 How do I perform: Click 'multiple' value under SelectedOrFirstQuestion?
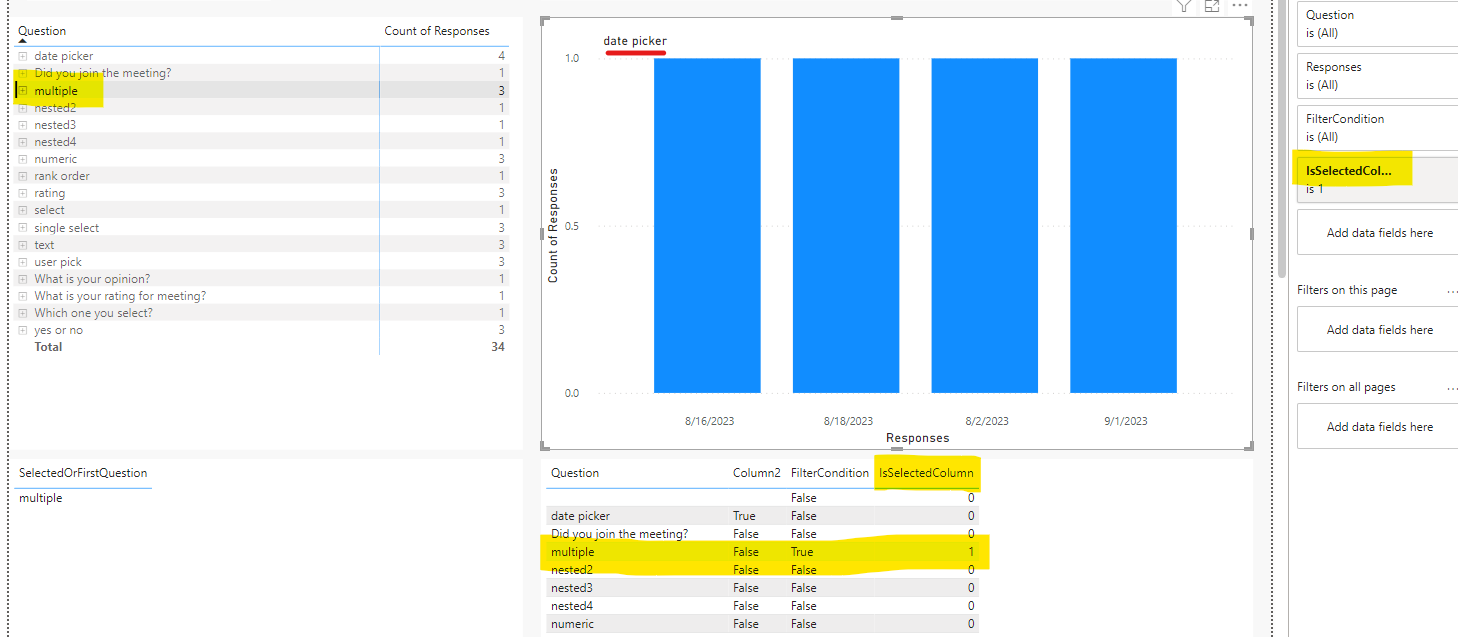[x=41, y=498]
